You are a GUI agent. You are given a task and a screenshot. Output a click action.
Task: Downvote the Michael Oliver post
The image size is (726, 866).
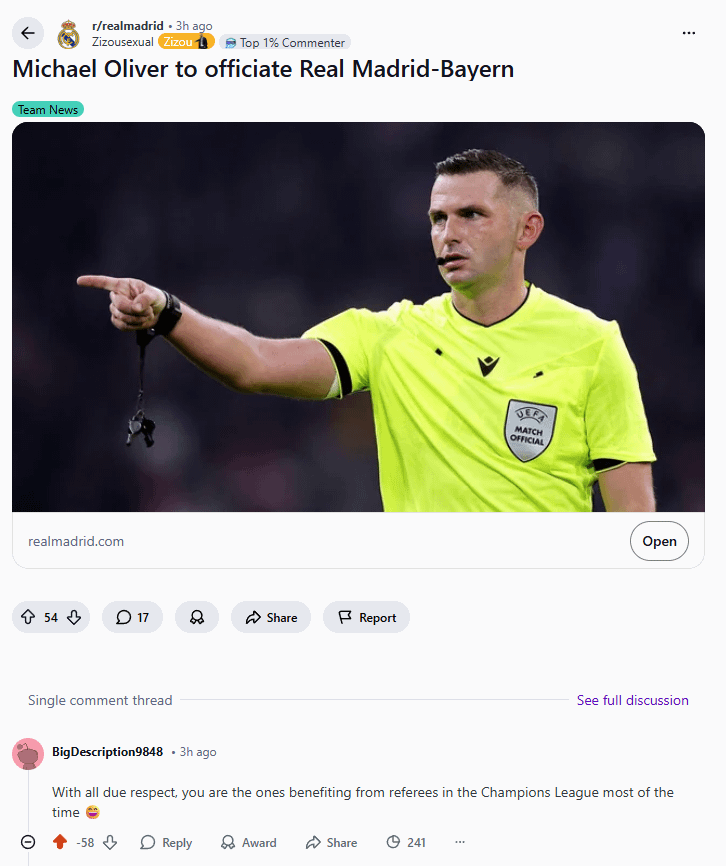click(74, 618)
